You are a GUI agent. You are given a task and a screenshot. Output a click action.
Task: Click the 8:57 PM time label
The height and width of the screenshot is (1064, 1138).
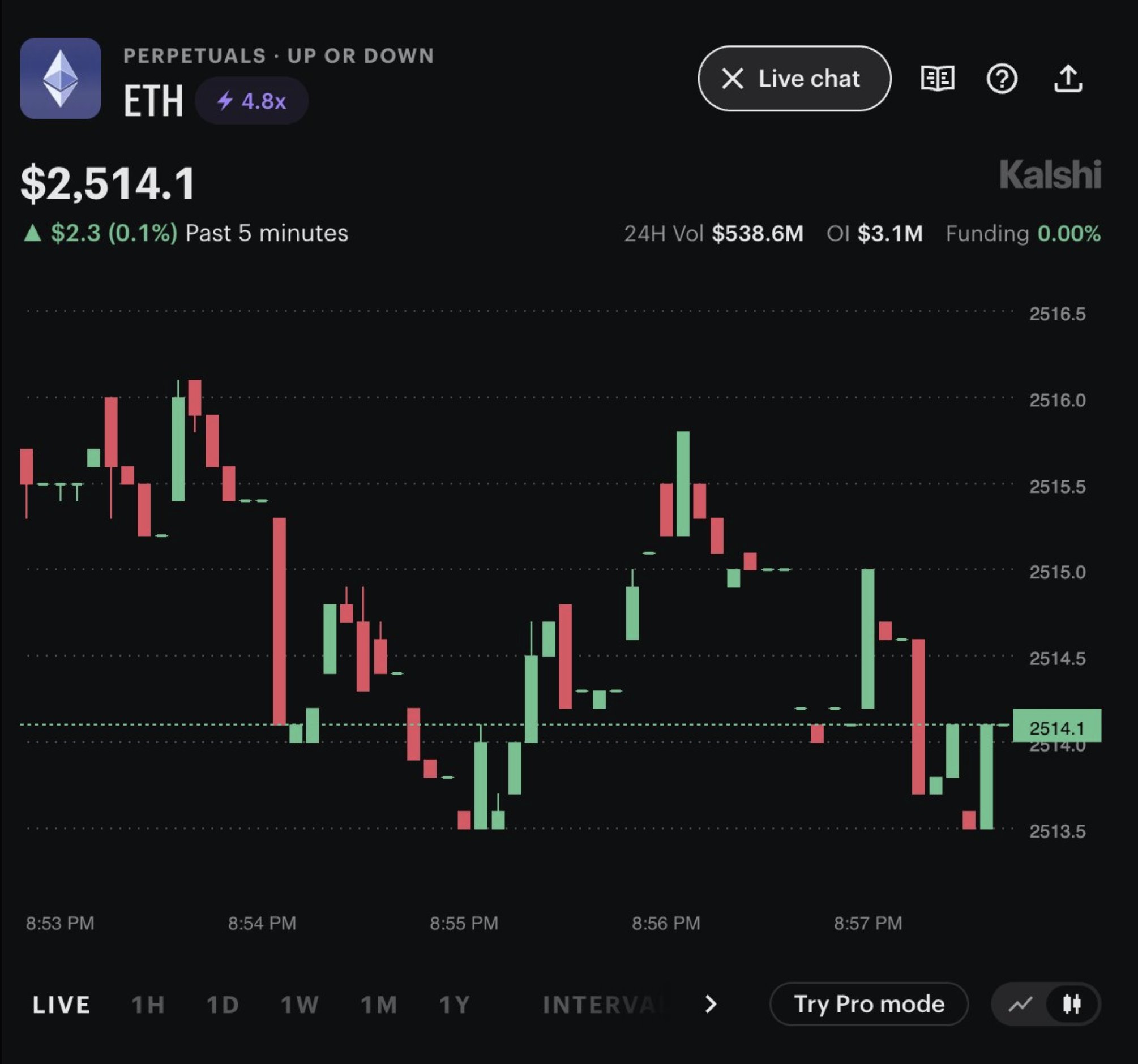point(868,923)
